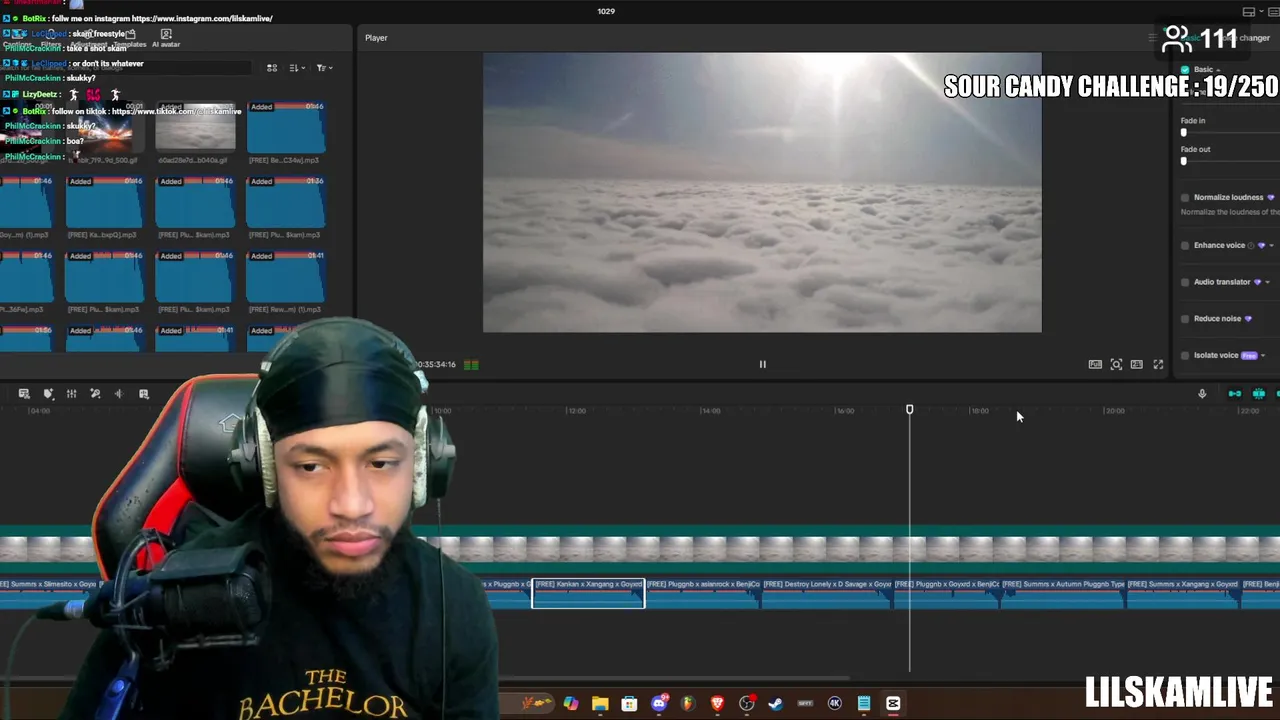Screen dimensions: 1280x720
Task: Click the video track cloud clip strip
Action: pos(640,548)
